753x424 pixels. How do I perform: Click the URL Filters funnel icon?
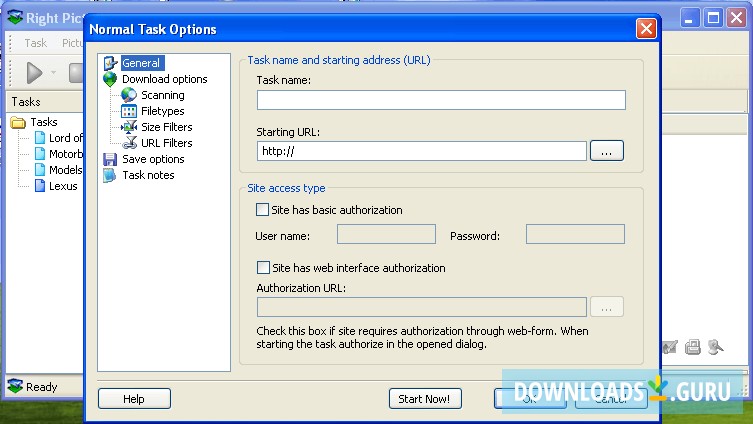(129, 143)
